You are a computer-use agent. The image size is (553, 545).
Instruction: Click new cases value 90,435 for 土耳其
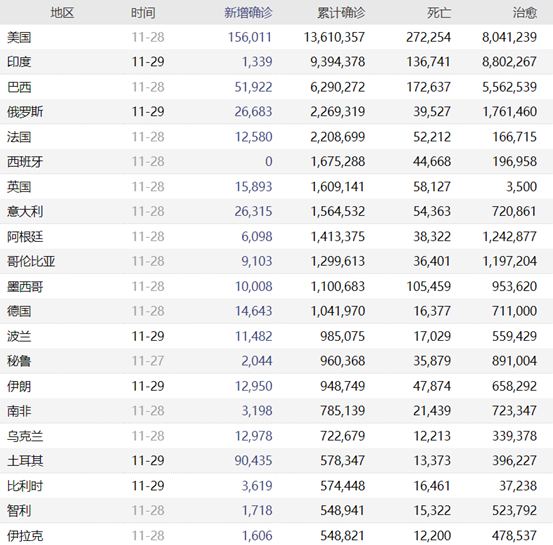click(x=253, y=460)
